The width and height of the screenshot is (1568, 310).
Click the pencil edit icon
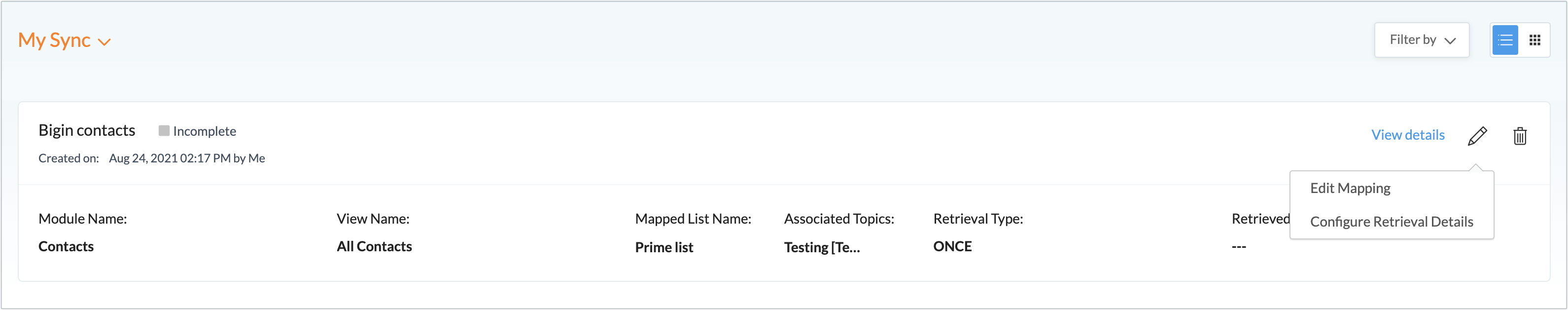[1477, 136]
